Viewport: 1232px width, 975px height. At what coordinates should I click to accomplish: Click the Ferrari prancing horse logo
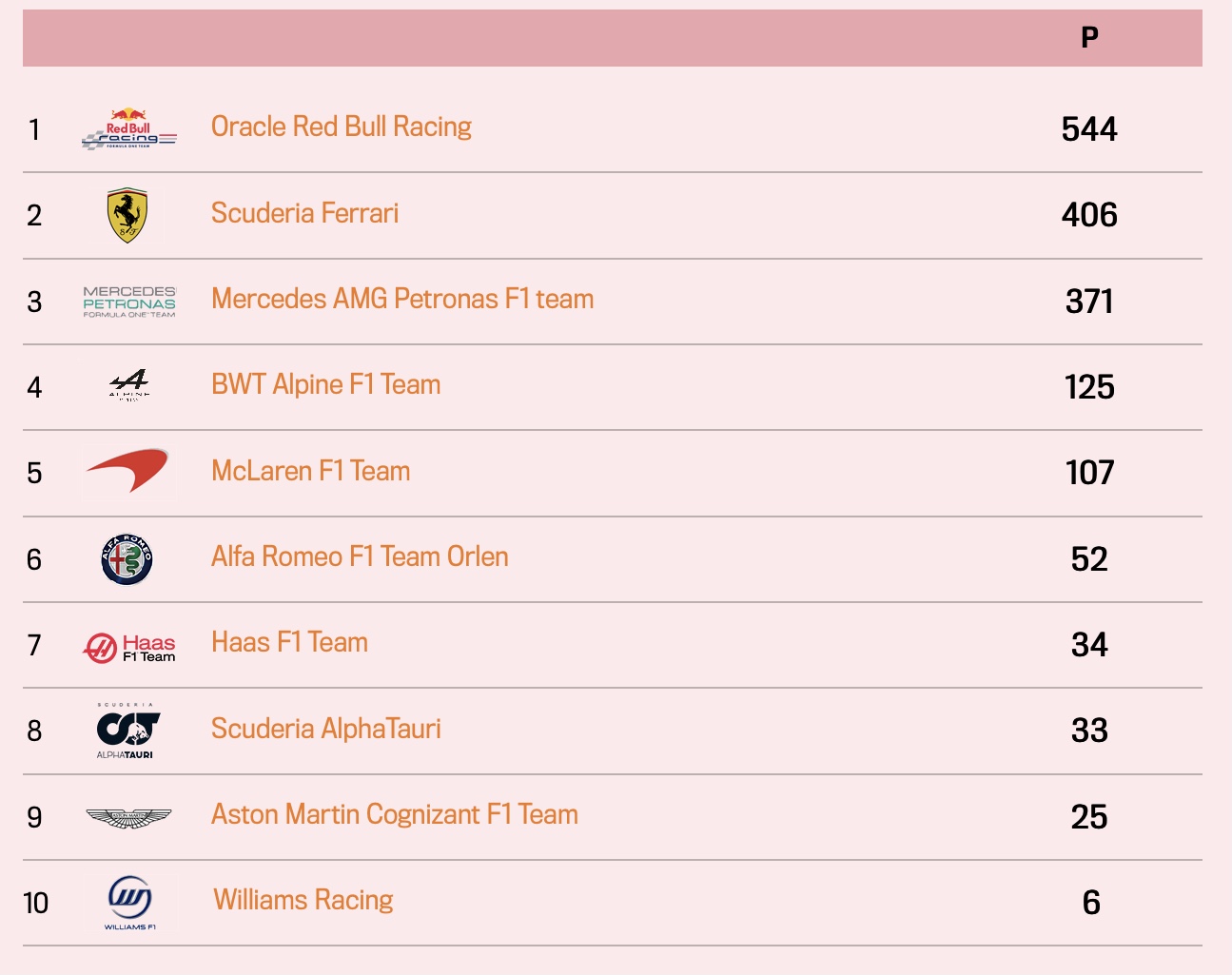click(x=127, y=215)
